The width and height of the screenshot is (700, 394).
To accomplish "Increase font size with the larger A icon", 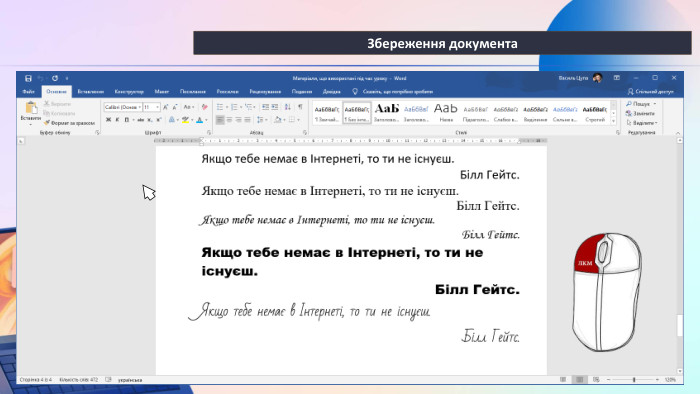I will (x=165, y=107).
